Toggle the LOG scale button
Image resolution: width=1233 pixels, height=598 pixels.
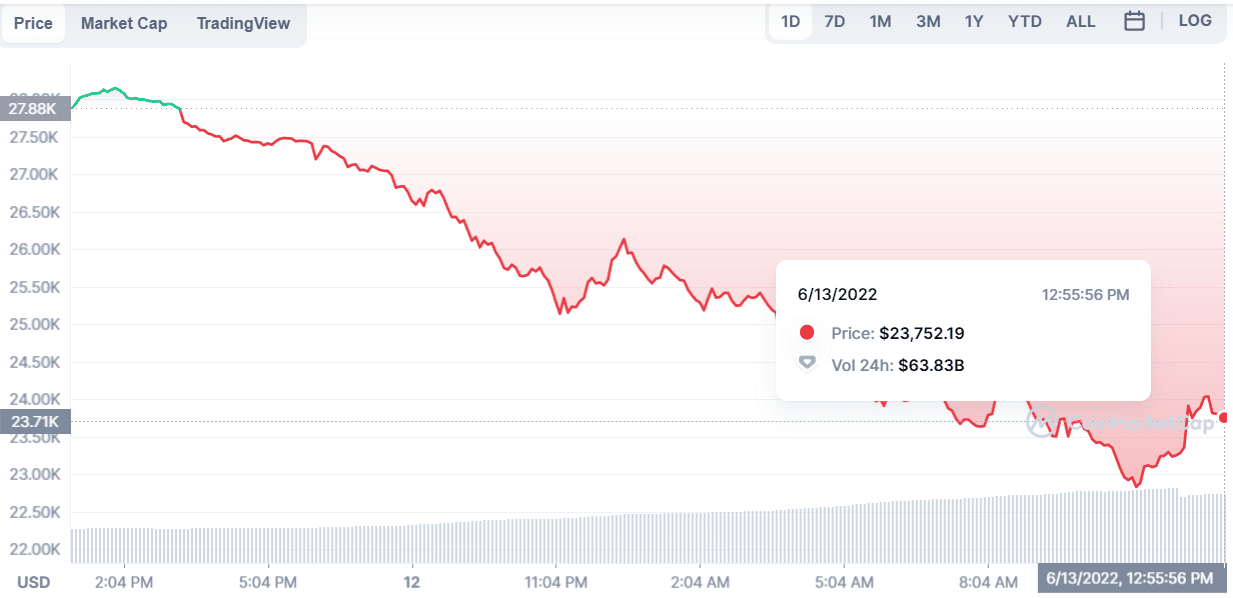tap(1195, 21)
